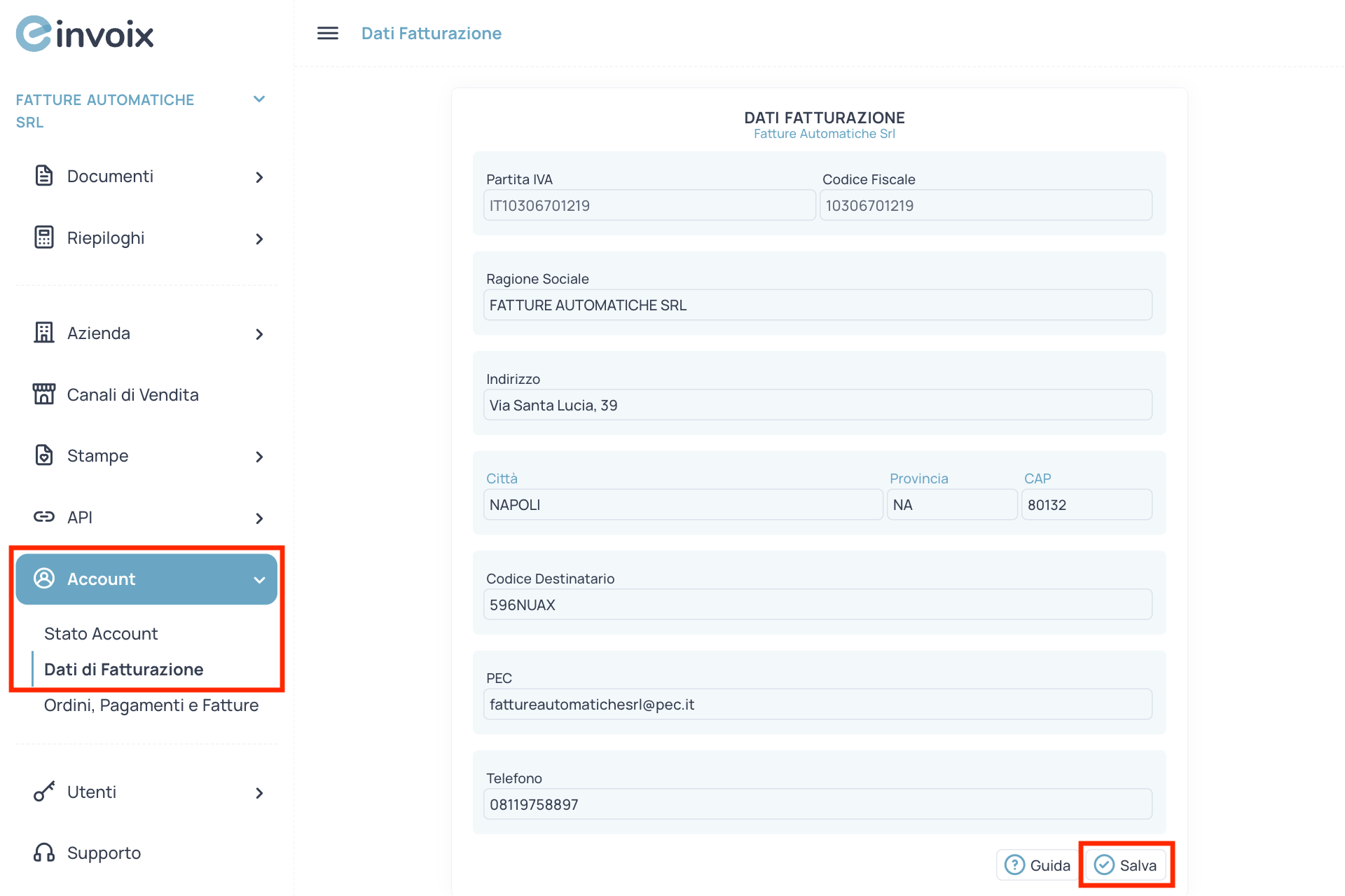Open the Guida help button
This screenshot has width=1345, height=896.
pos(1037,865)
